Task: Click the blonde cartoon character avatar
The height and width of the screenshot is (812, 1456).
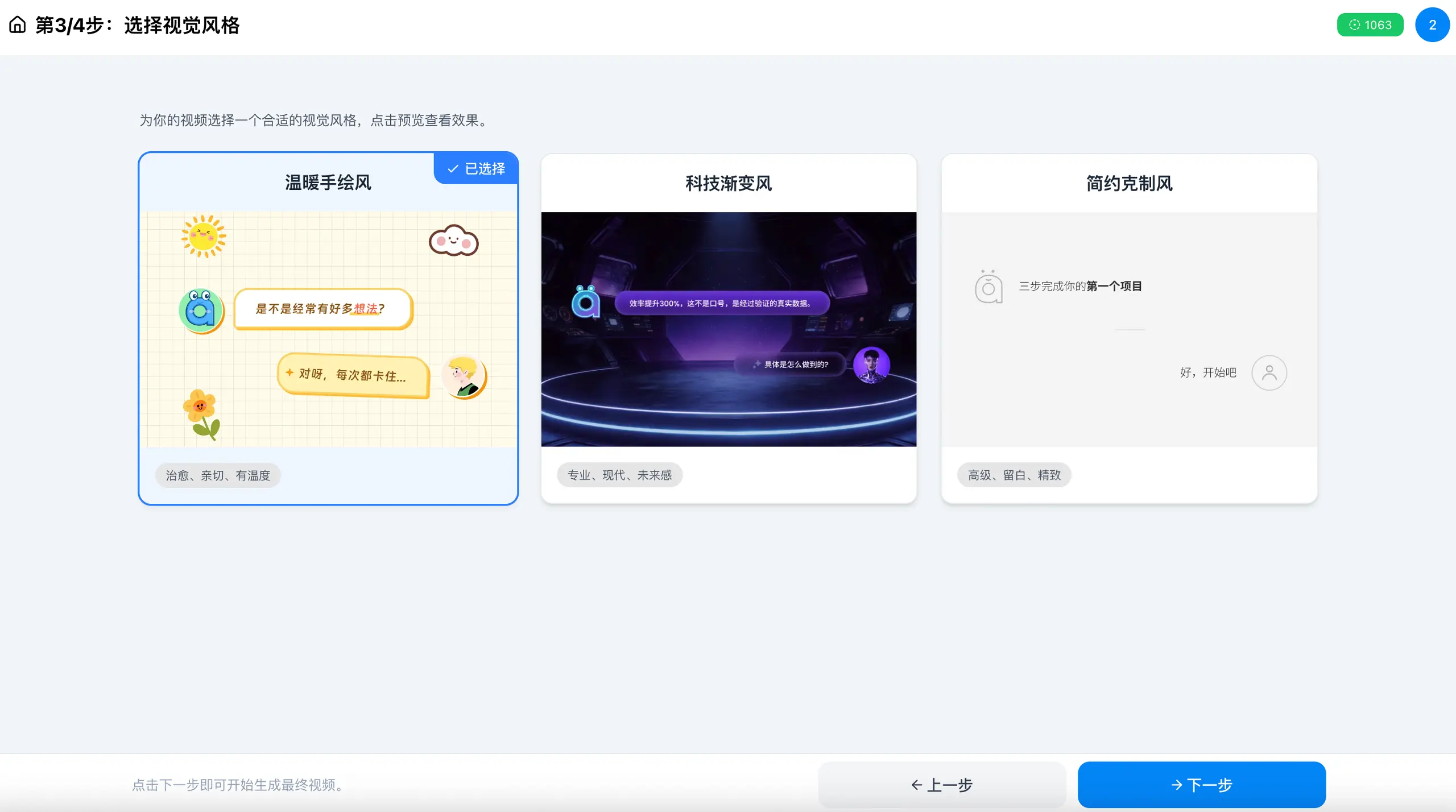Action: pos(464,376)
